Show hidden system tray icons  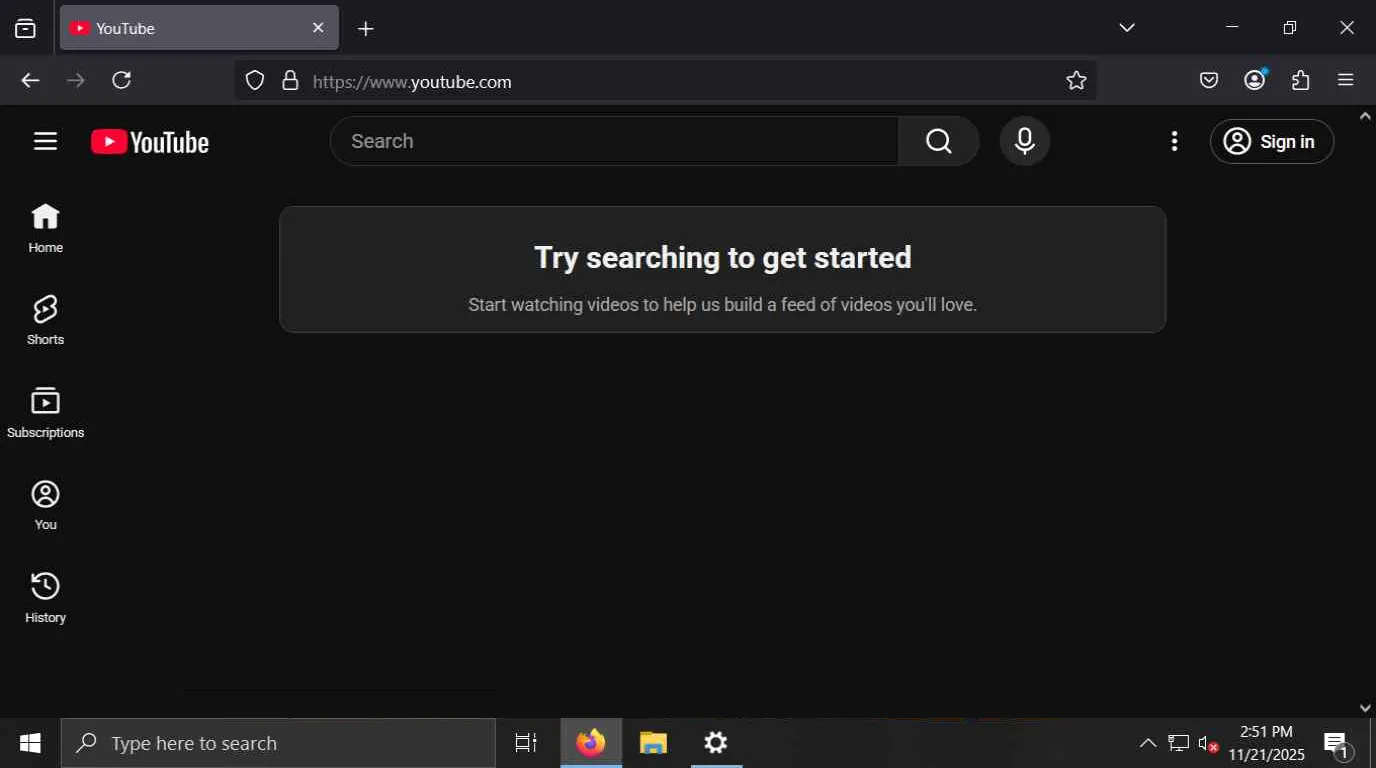coord(1148,743)
